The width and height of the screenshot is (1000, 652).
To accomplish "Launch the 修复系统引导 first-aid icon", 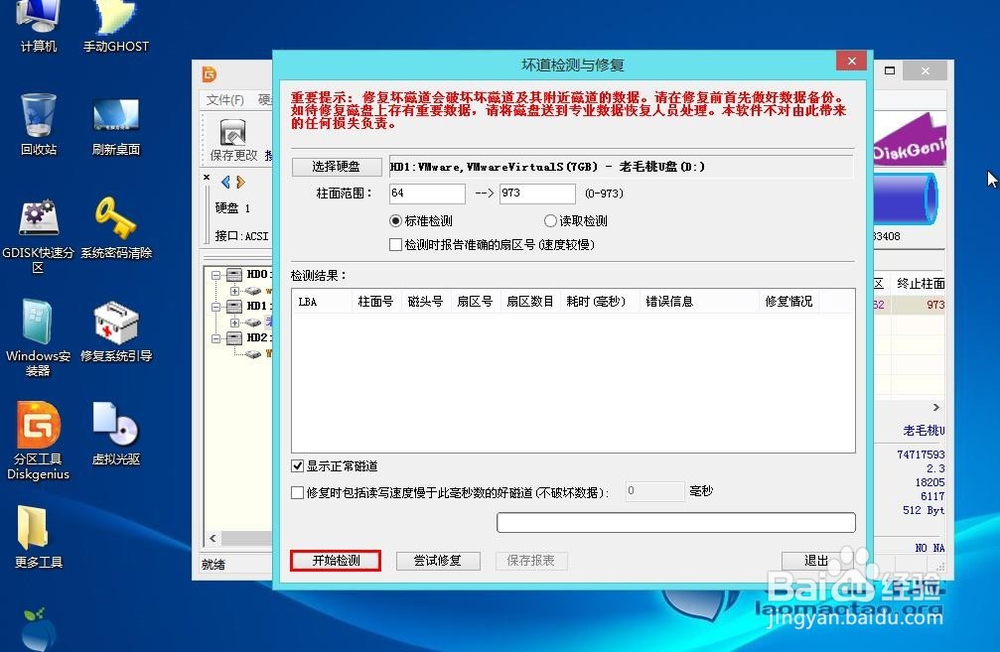I will pos(115,332).
